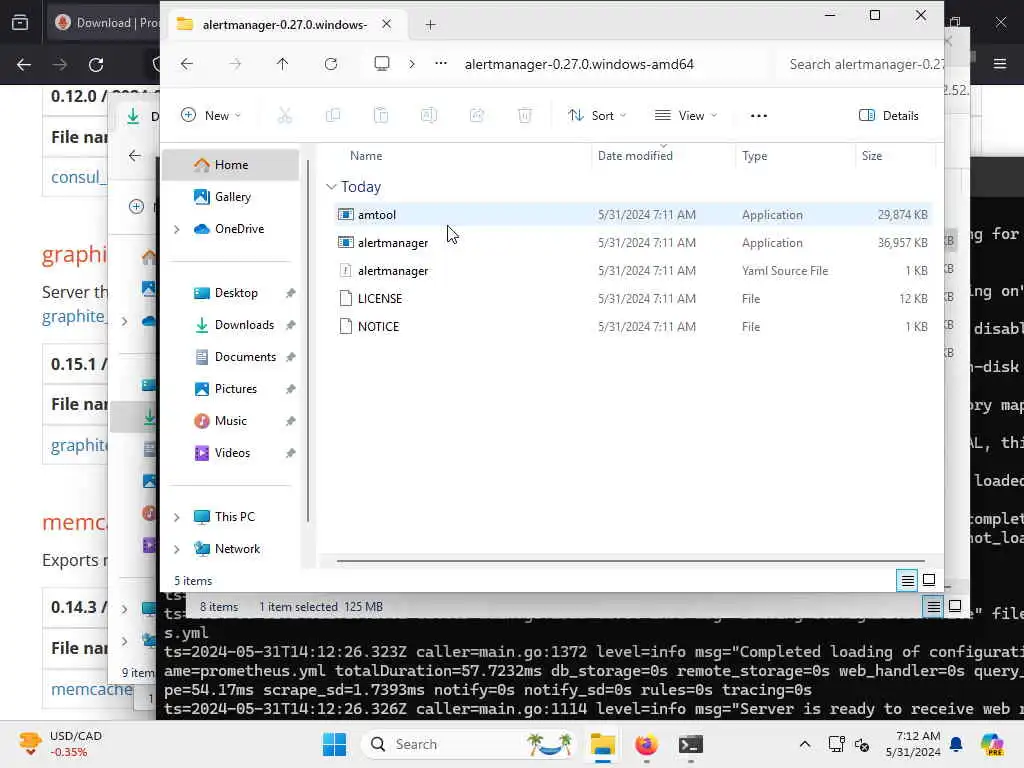Image resolution: width=1024 pixels, height=768 pixels.
Task: Show hidden system tray icons
Action: pos(805,744)
